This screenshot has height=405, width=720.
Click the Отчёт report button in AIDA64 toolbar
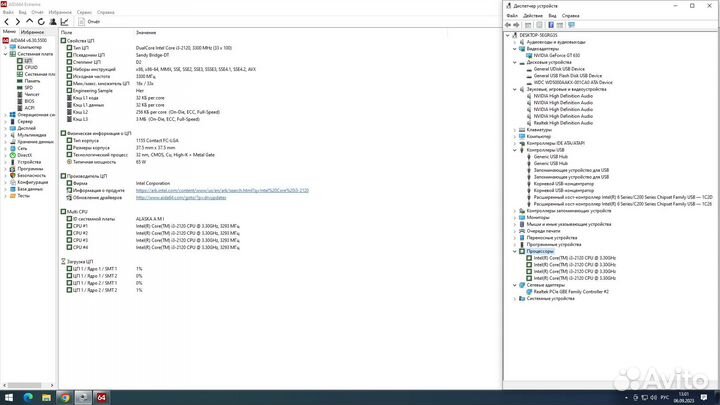[89, 22]
